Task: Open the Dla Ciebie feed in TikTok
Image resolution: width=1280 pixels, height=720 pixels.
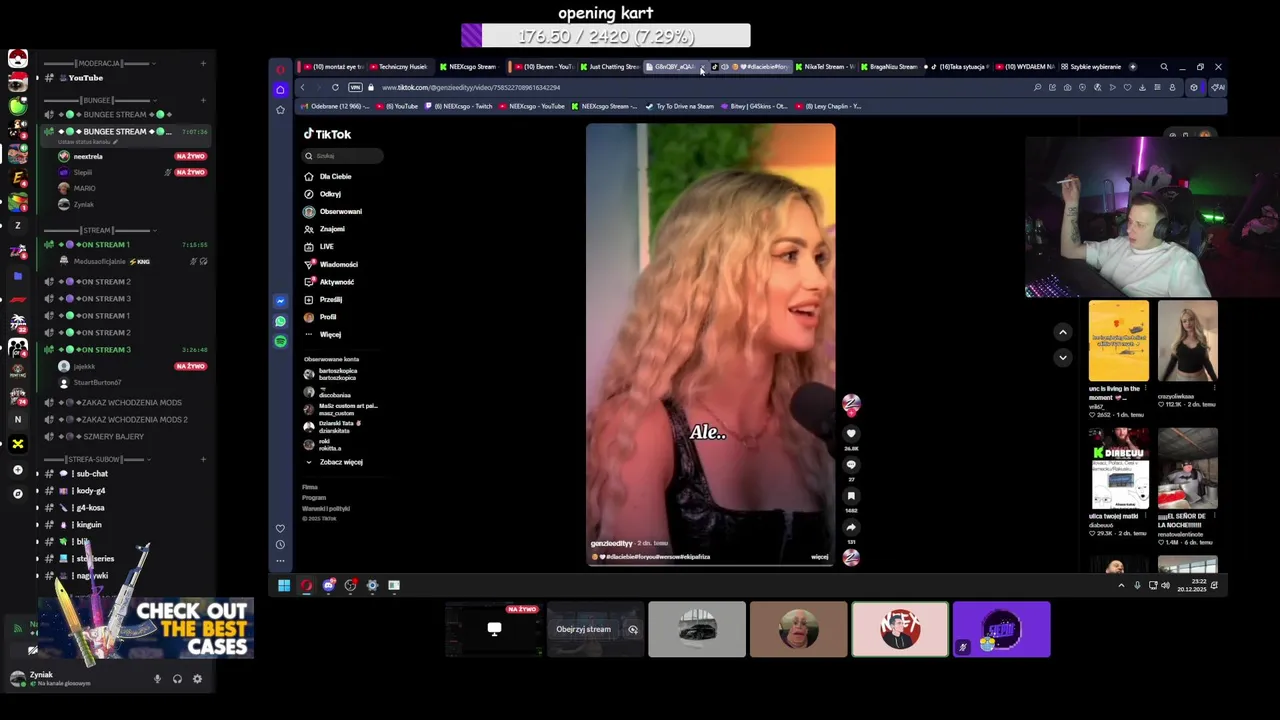Action: [x=328, y=176]
